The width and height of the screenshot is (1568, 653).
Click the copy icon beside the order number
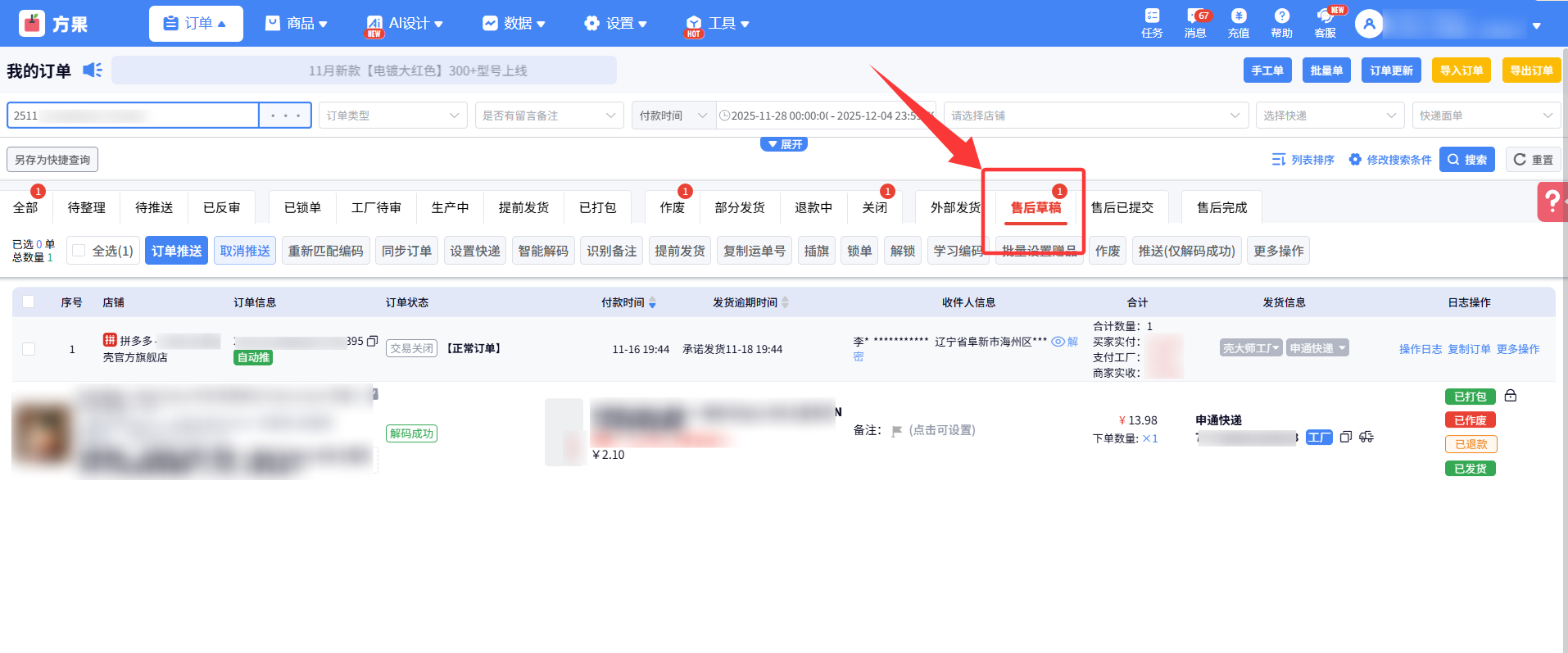pos(372,341)
